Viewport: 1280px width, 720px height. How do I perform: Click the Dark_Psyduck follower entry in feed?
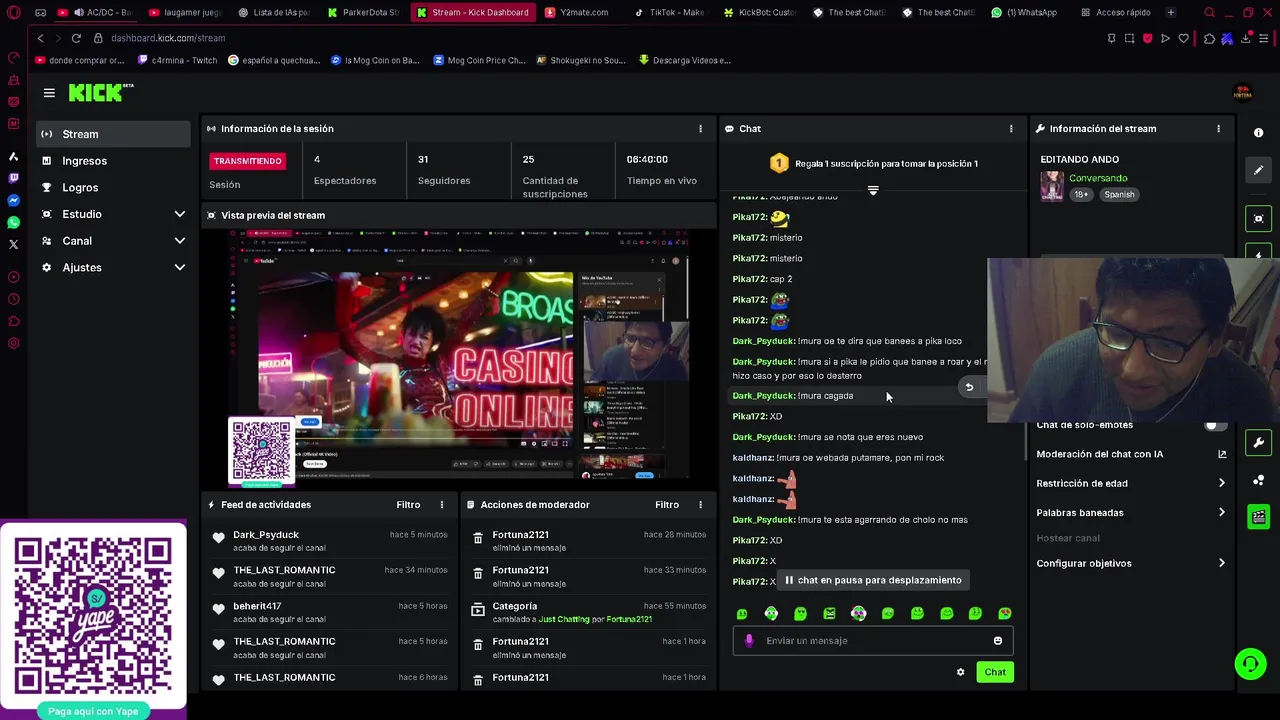tap(328, 541)
